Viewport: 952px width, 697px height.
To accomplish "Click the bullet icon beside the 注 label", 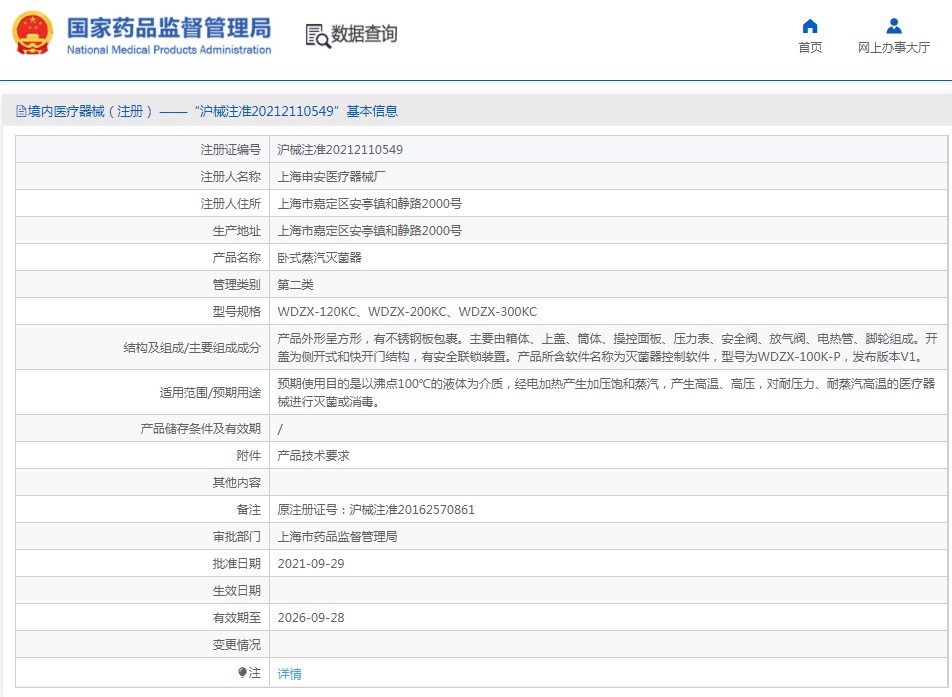I will point(242,672).
